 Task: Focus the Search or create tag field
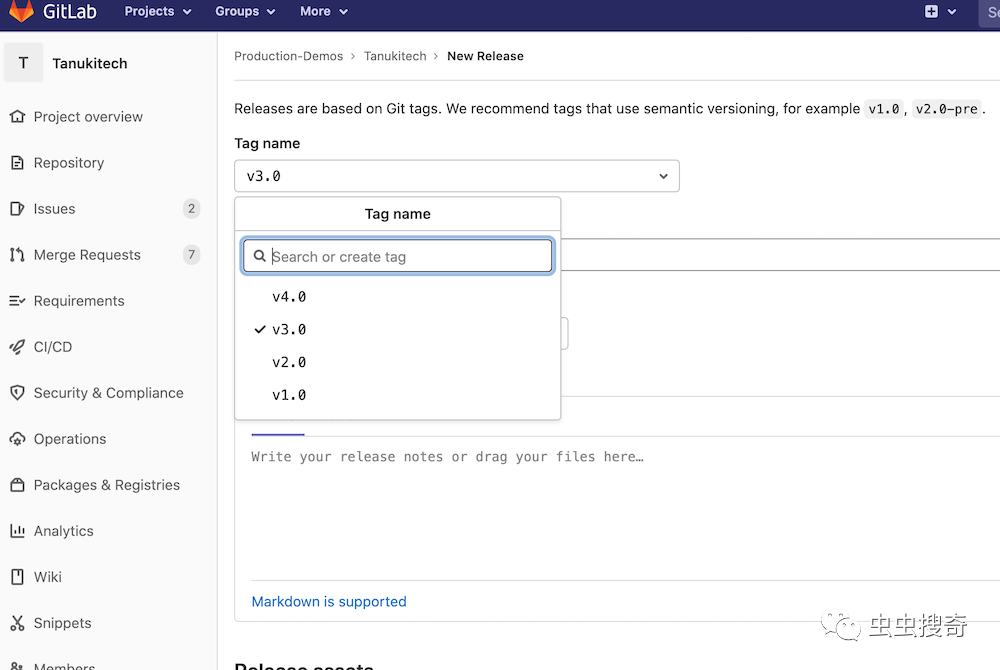pos(397,256)
